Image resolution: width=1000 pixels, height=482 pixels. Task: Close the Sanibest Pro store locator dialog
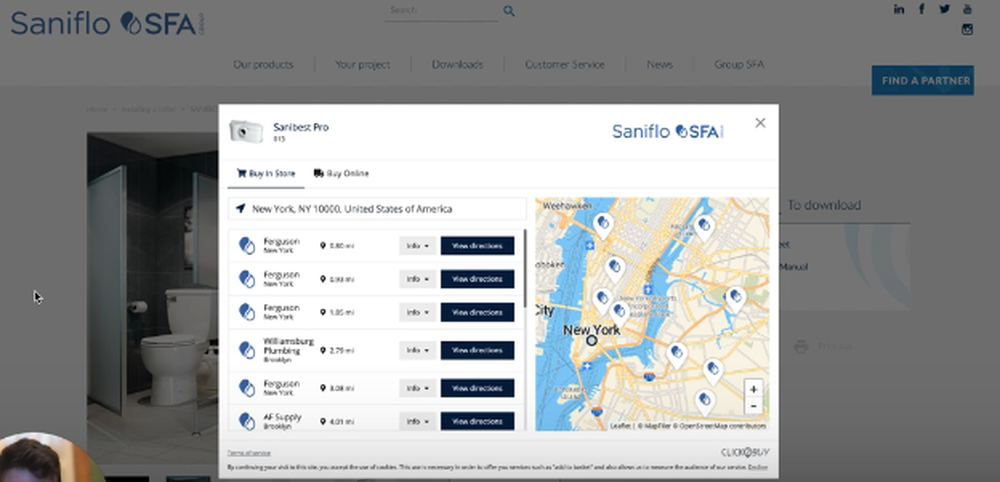click(x=760, y=123)
